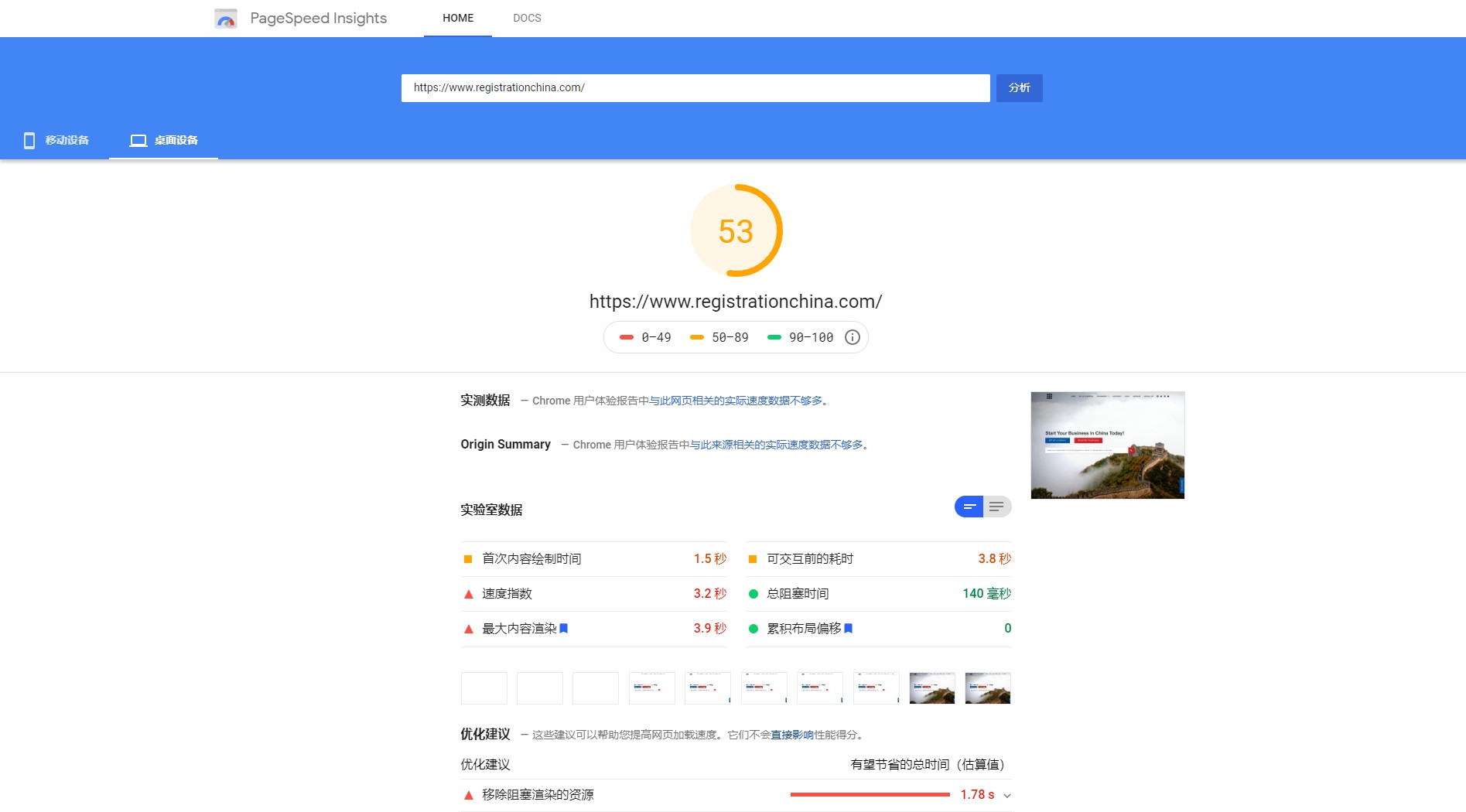Click the 1.78 s savings value
The image size is (1466, 812).
pyautogui.click(x=977, y=795)
